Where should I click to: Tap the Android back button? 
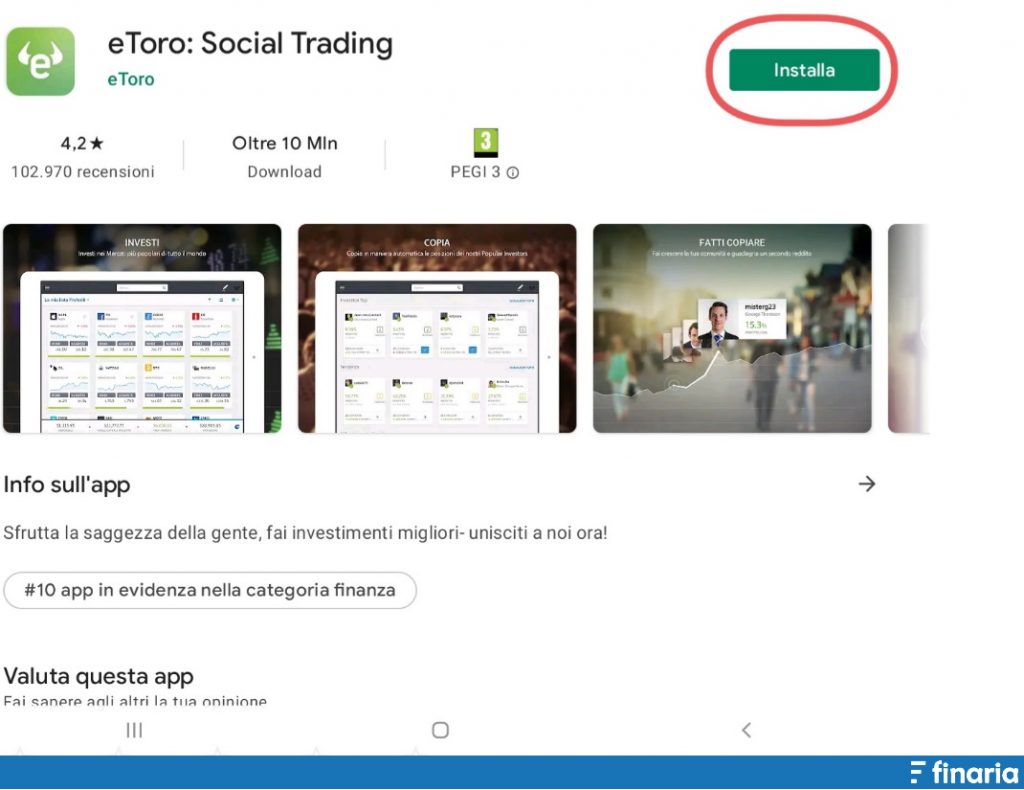(x=746, y=730)
